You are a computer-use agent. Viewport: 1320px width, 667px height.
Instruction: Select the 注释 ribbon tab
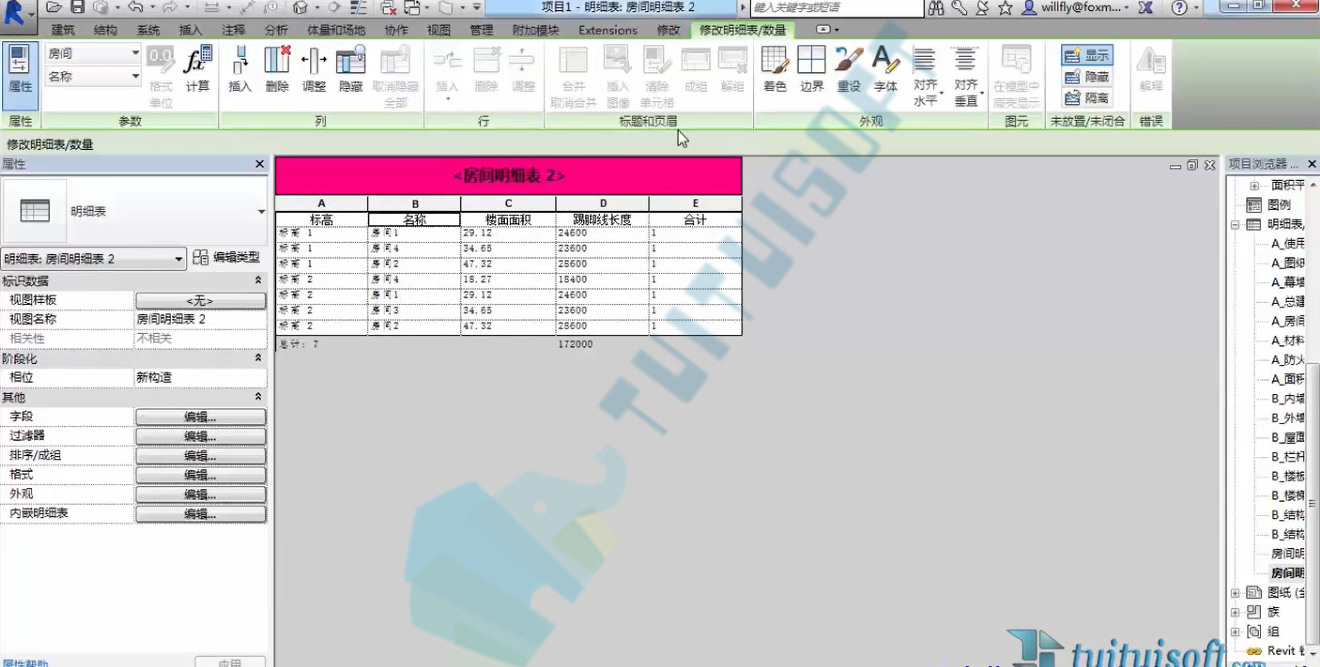233,30
